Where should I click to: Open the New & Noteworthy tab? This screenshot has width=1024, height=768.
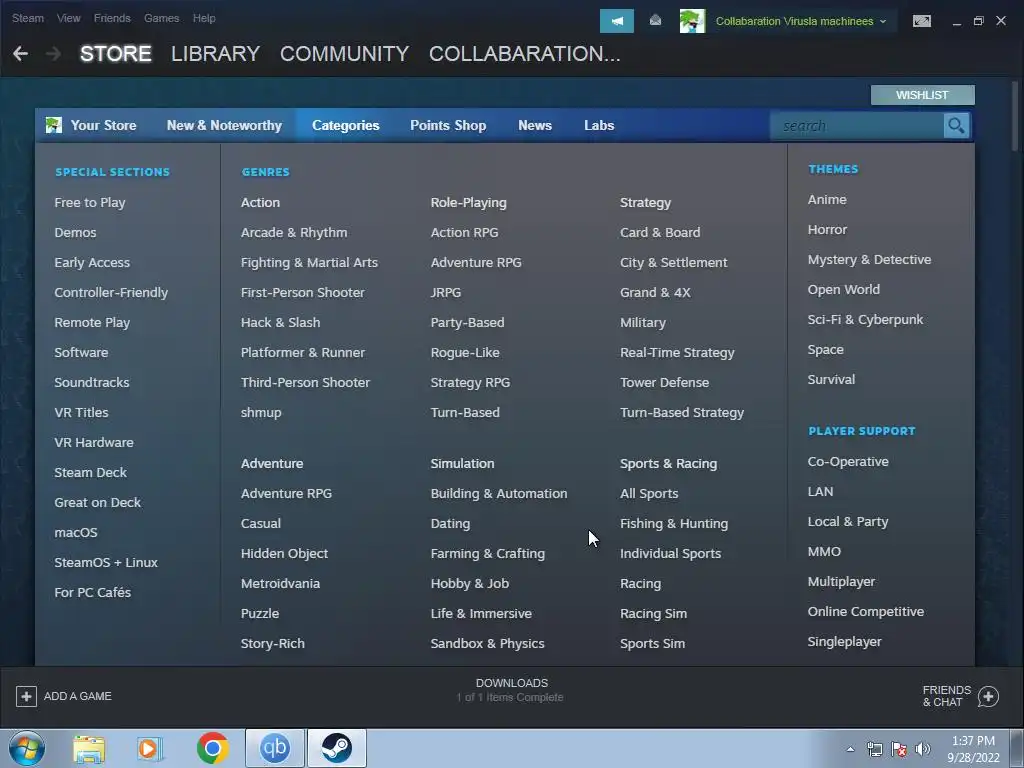click(x=224, y=125)
